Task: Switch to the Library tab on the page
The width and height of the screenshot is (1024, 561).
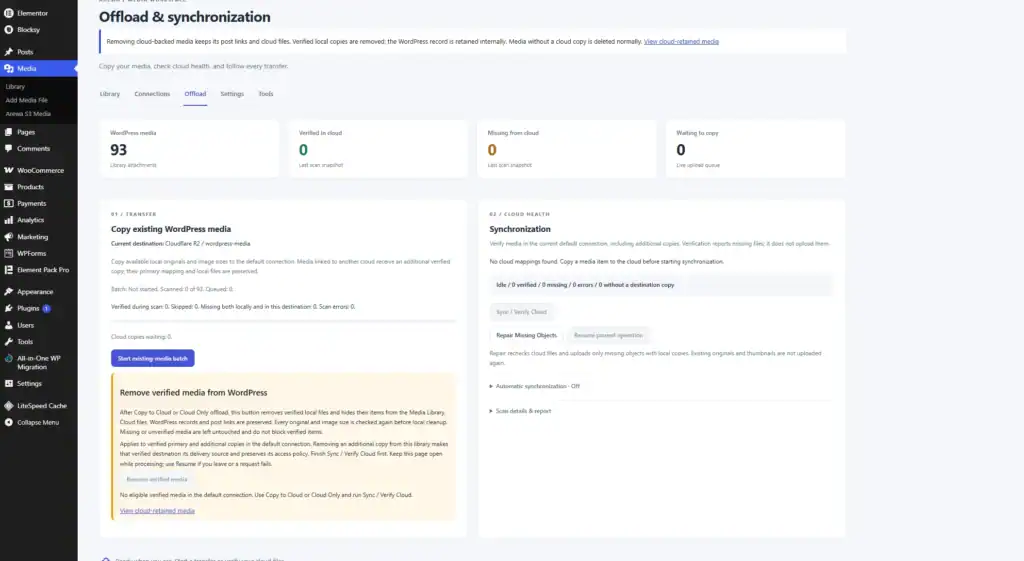Action: click(110, 93)
